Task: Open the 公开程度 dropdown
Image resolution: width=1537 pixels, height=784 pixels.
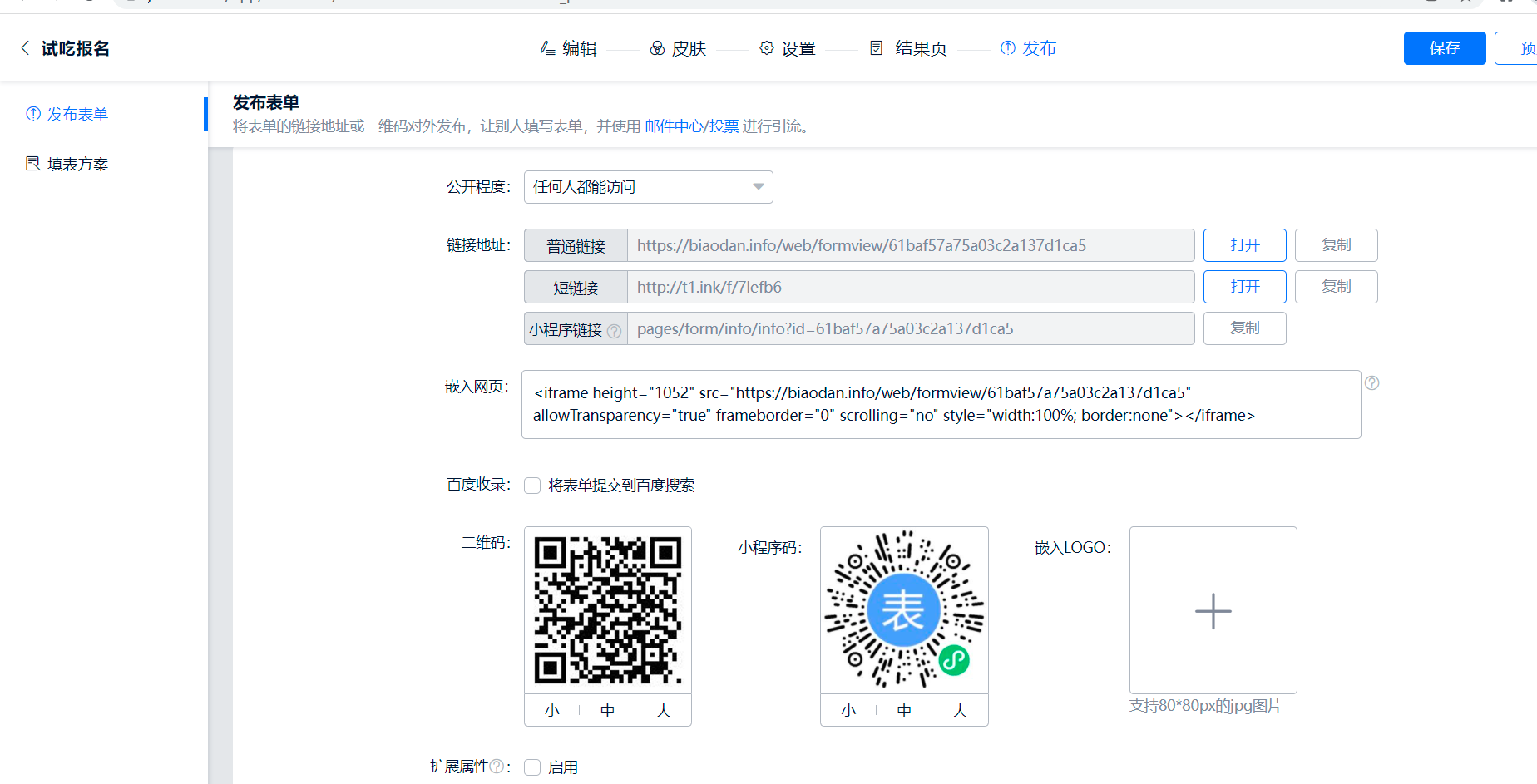Action: pos(648,187)
